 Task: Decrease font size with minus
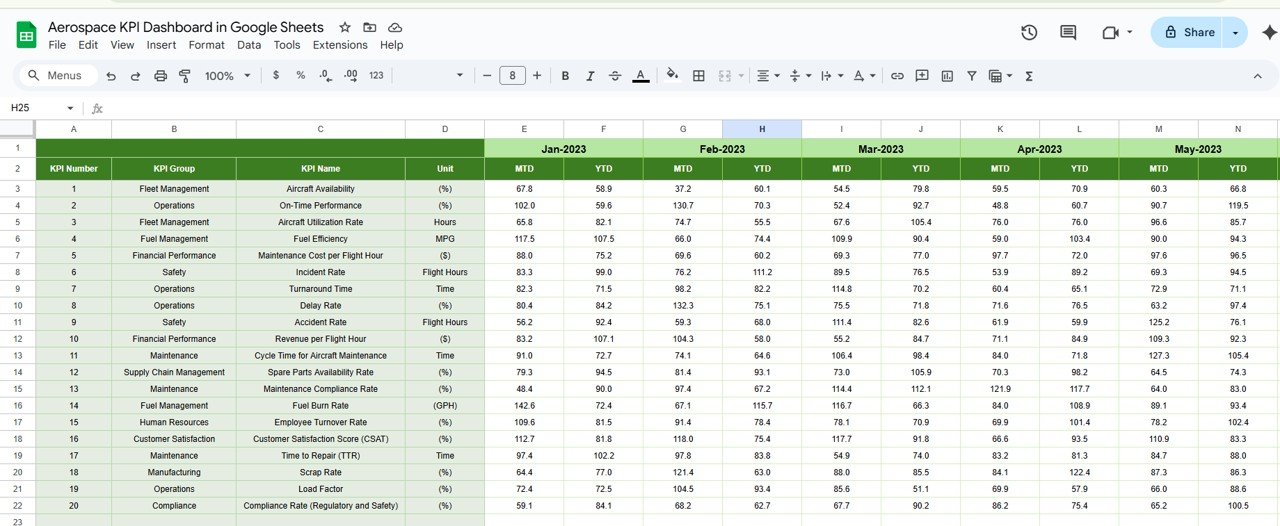pos(487,76)
